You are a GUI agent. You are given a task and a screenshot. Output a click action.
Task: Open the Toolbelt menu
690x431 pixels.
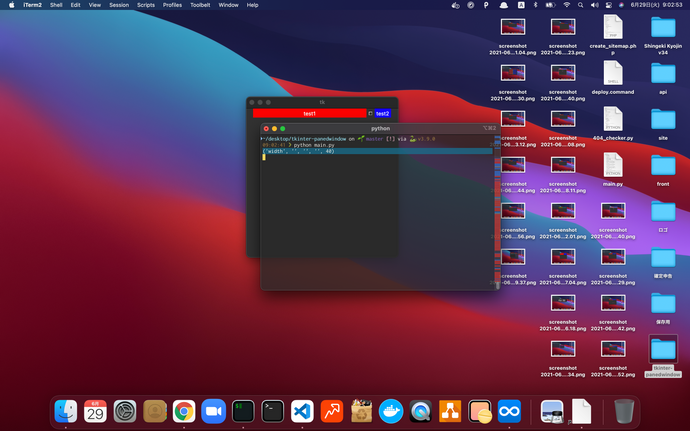pos(200,5)
